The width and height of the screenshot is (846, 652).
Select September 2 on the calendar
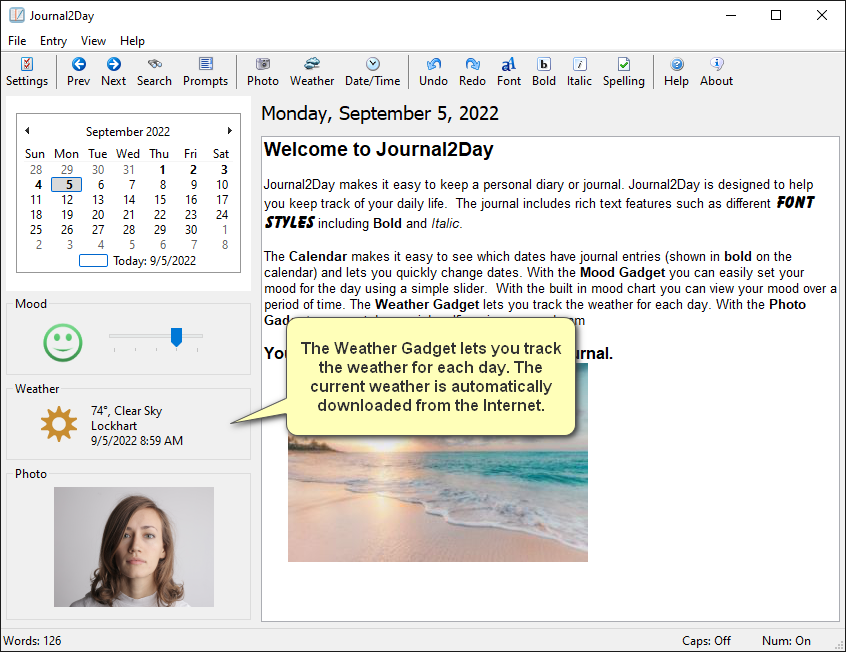coord(193,169)
